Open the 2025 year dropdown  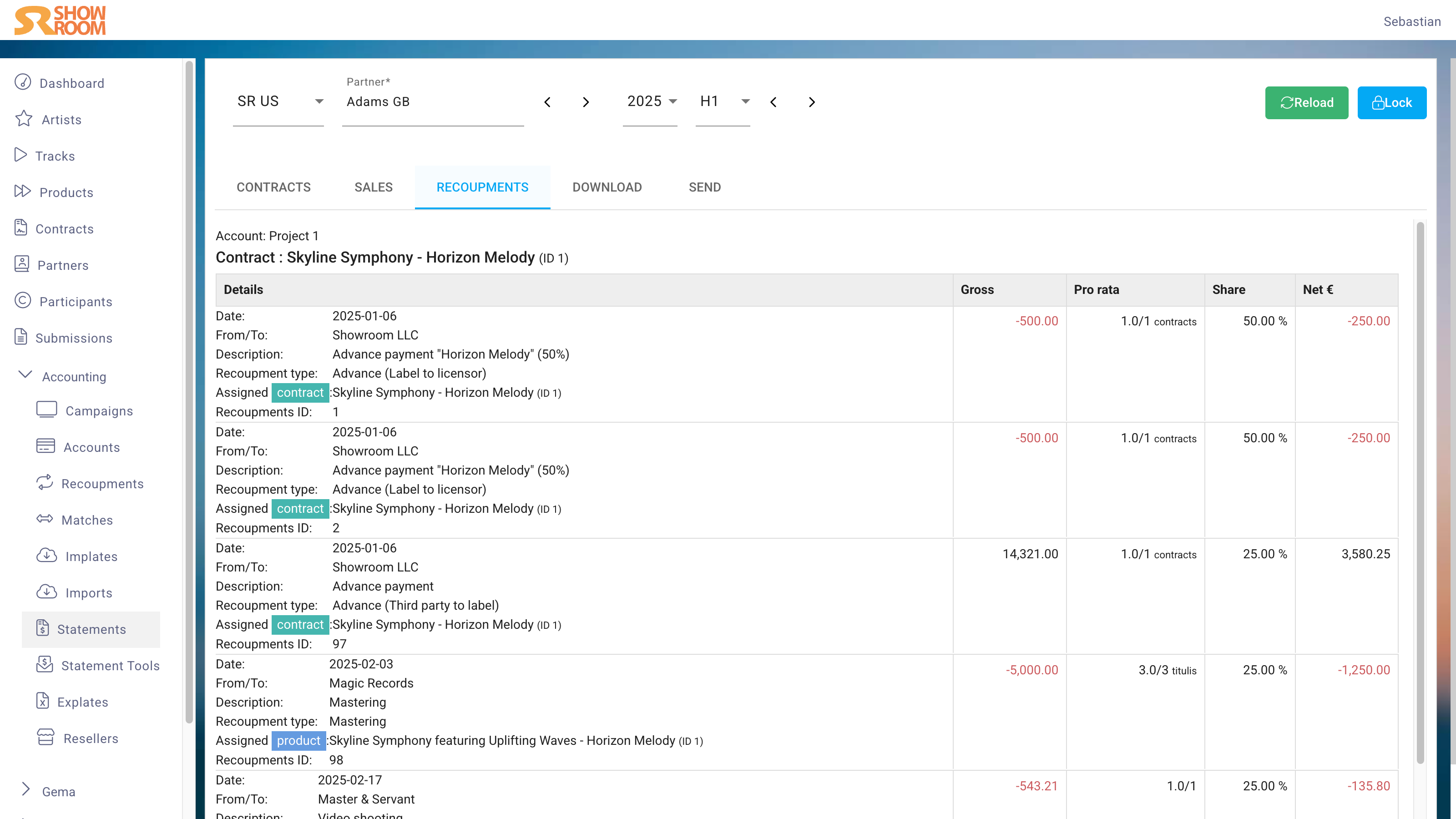pos(651,102)
